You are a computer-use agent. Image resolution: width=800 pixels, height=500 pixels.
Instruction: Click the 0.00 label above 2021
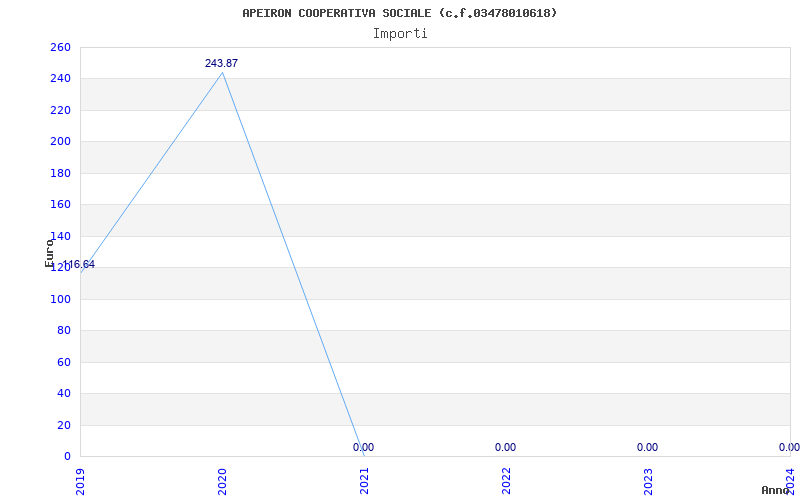coord(363,447)
